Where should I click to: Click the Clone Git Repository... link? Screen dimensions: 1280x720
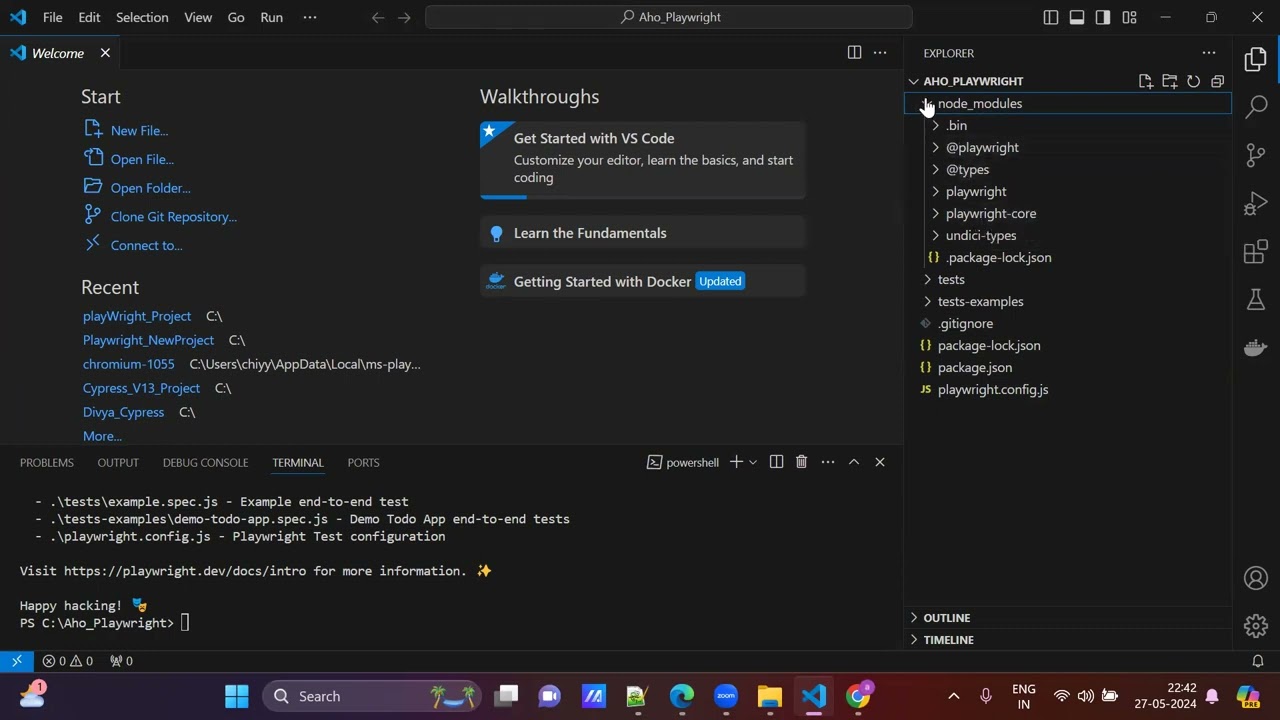[174, 216]
